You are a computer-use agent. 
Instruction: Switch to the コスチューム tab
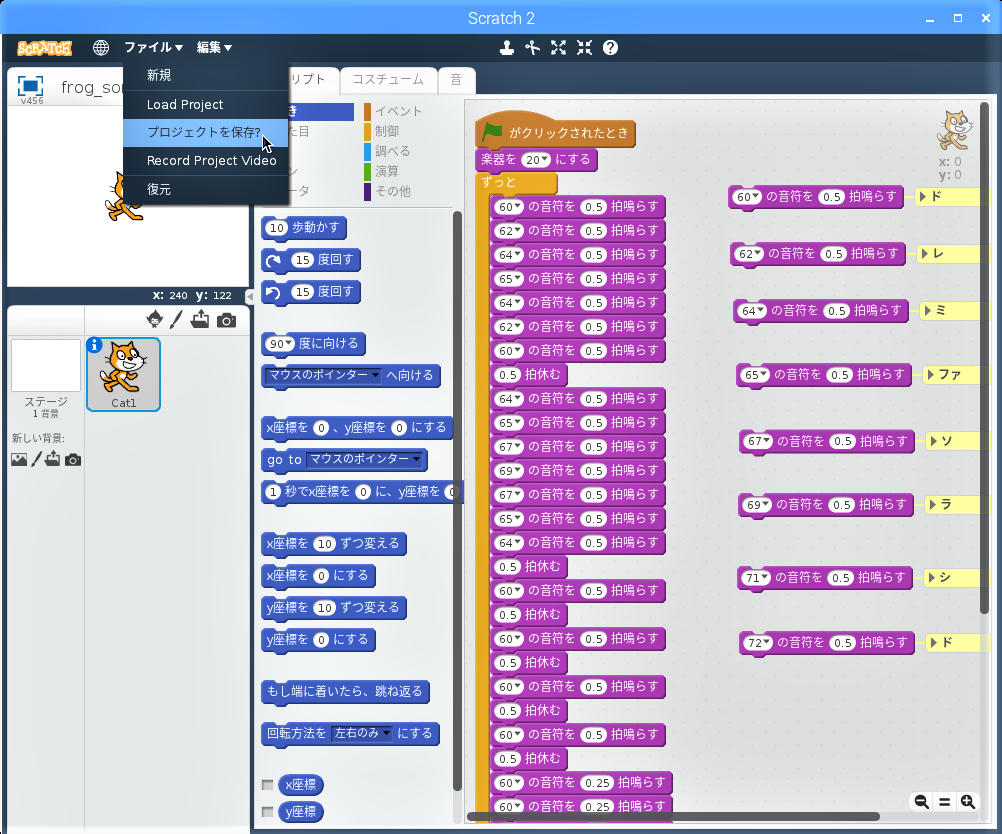[x=388, y=80]
